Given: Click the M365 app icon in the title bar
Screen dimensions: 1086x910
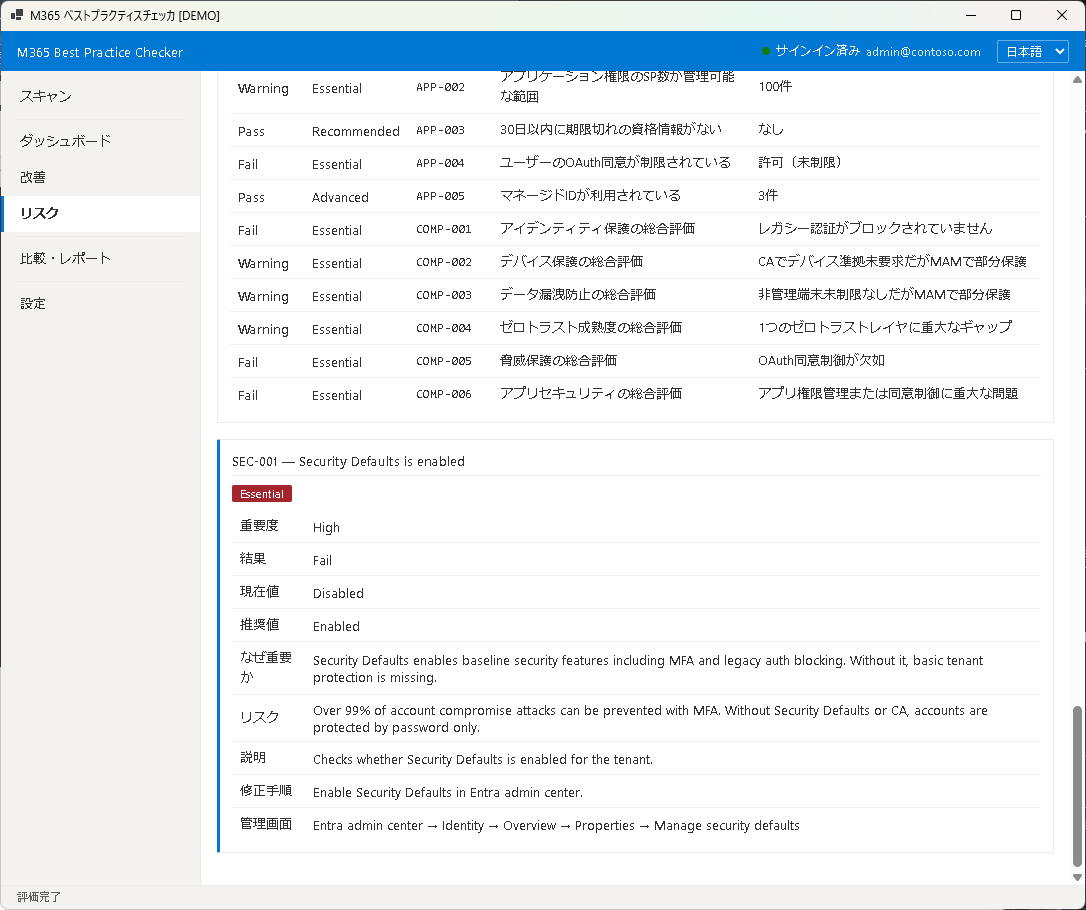Looking at the screenshot, I should click(x=16, y=15).
